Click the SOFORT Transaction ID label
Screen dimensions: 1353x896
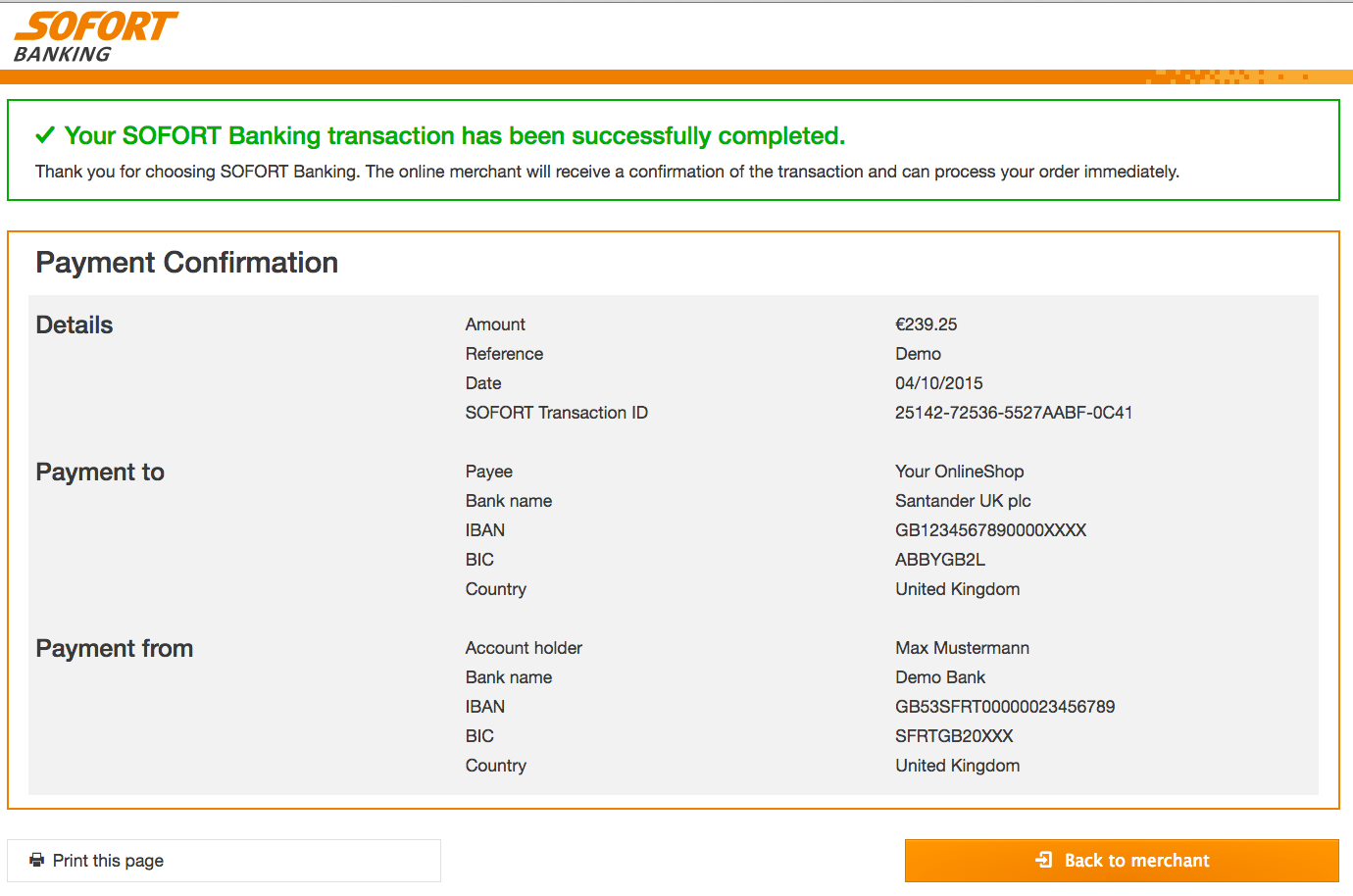coord(557,413)
